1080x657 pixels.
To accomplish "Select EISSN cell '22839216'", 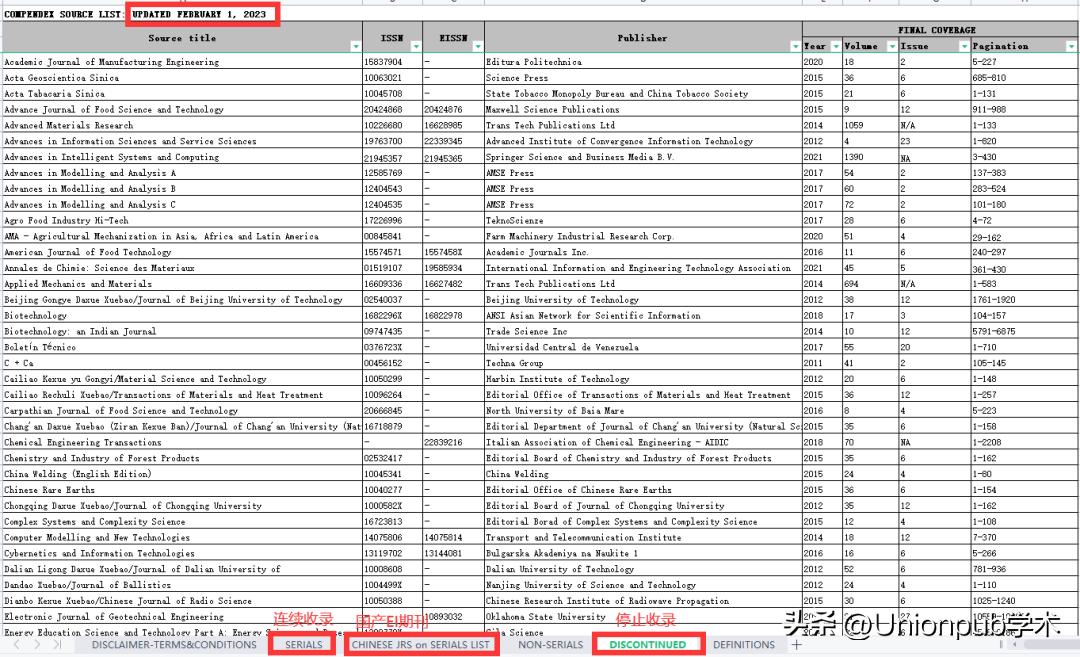I will pyautogui.click(x=453, y=442).
